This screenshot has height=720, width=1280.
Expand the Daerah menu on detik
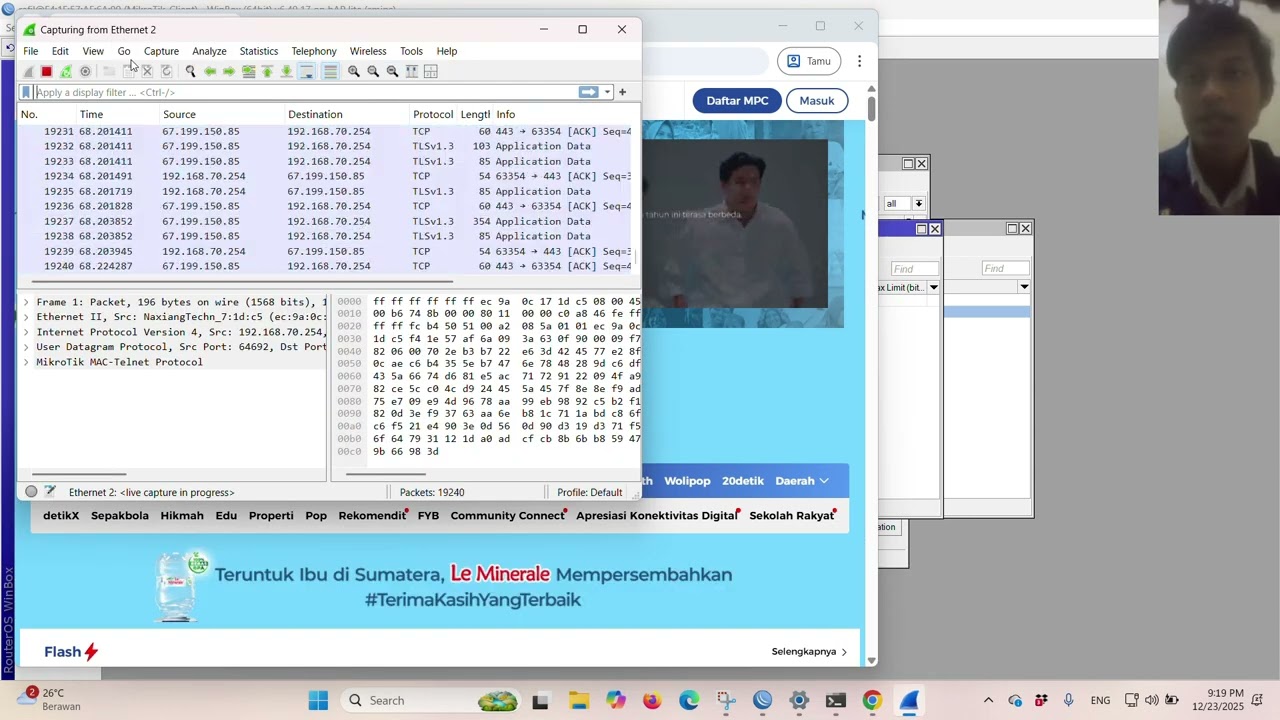pyautogui.click(x=802, y=481)
